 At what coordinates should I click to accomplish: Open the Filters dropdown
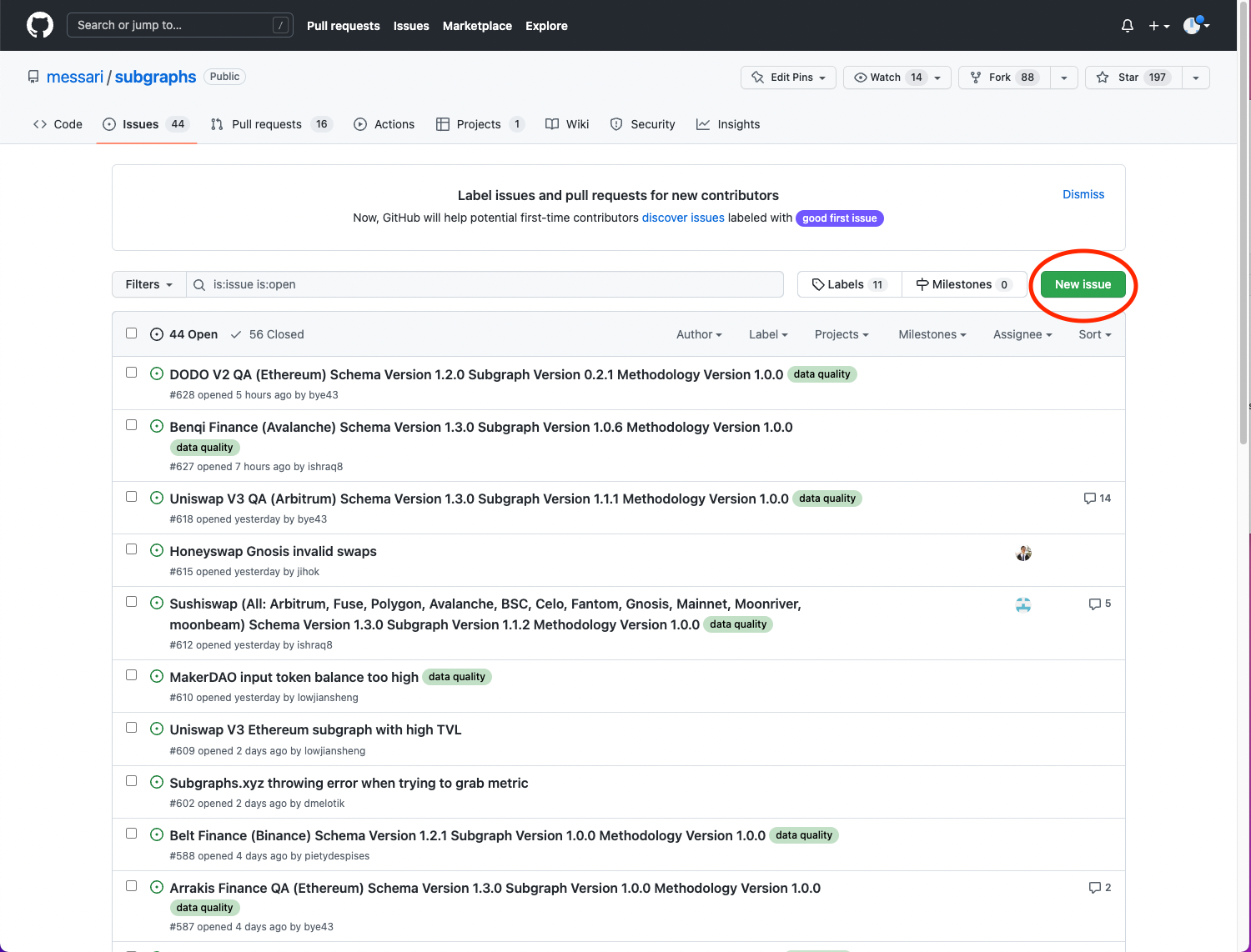pos(149,284)
